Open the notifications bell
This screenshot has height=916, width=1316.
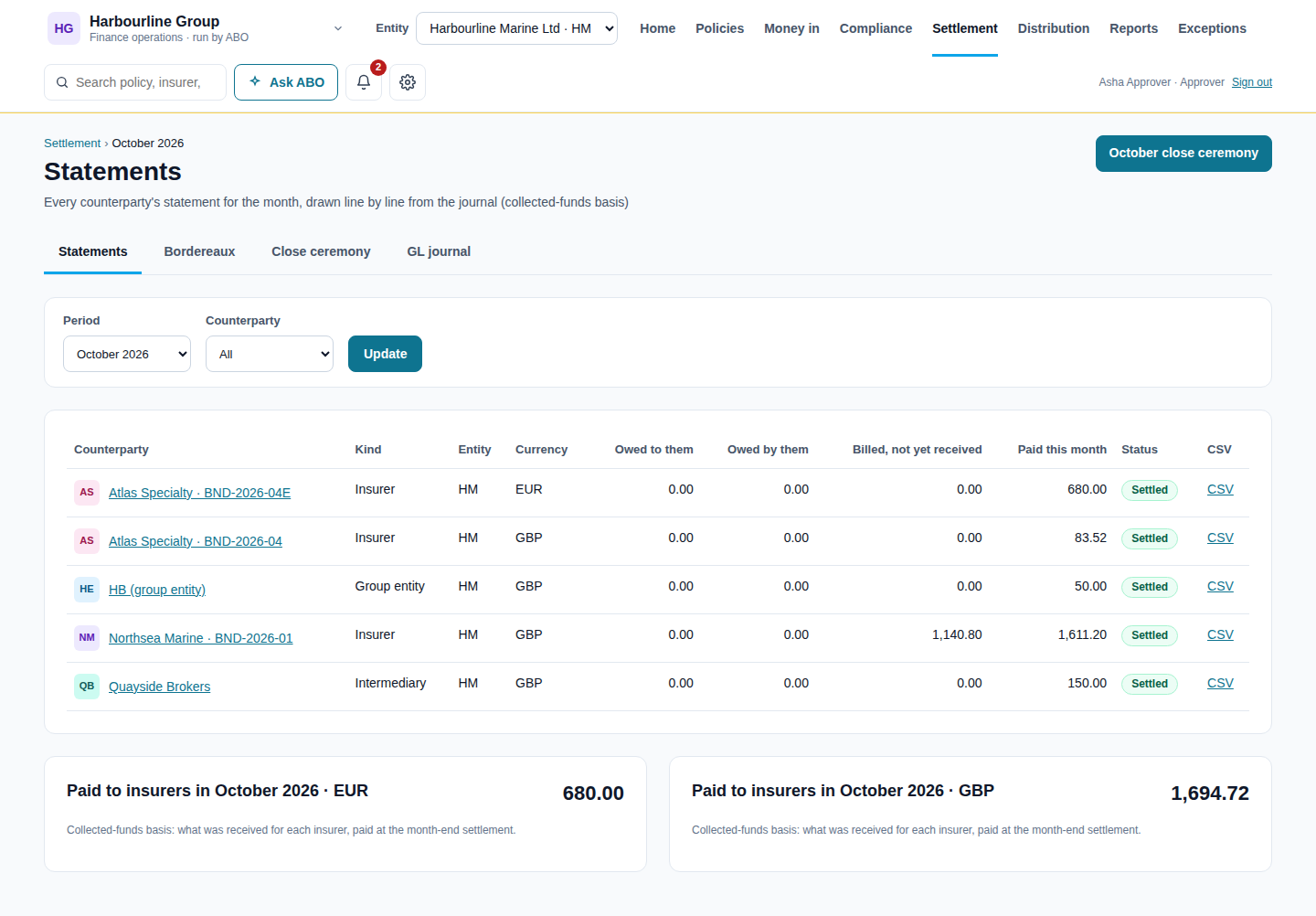tap(364, 82)
